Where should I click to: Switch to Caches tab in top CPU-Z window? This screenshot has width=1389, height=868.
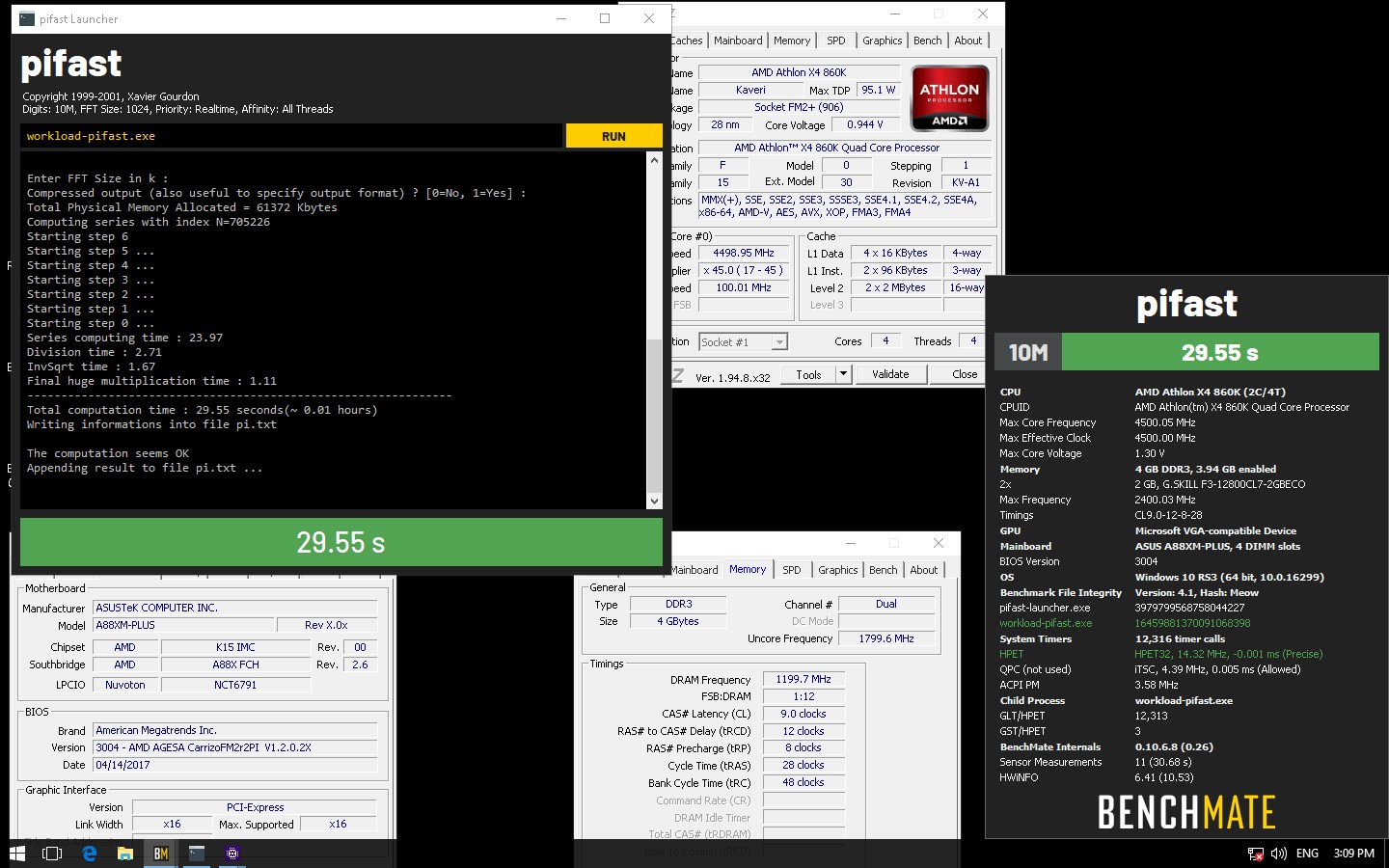coord(687,41)
